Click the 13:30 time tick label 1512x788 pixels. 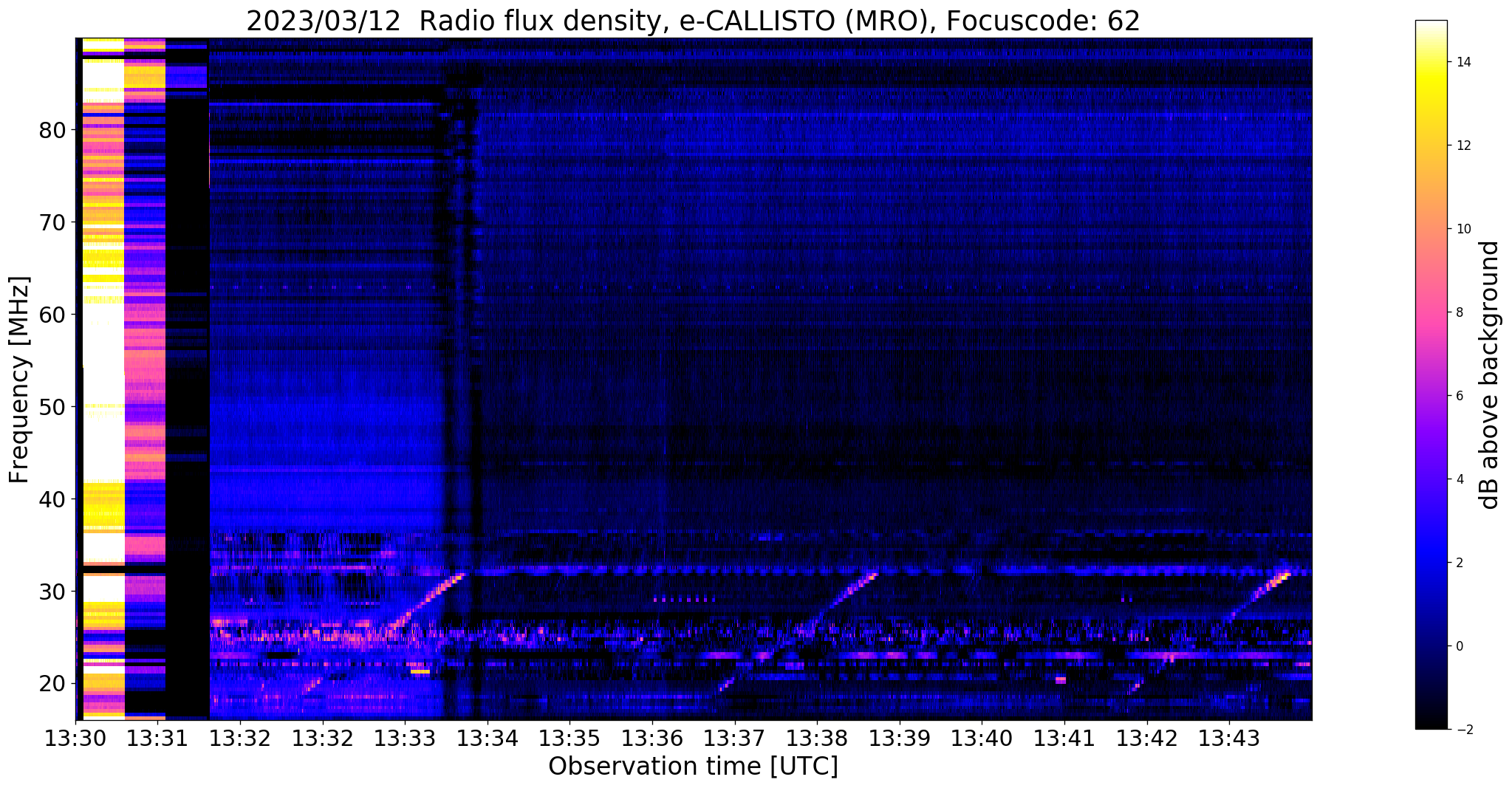(76, 738)
